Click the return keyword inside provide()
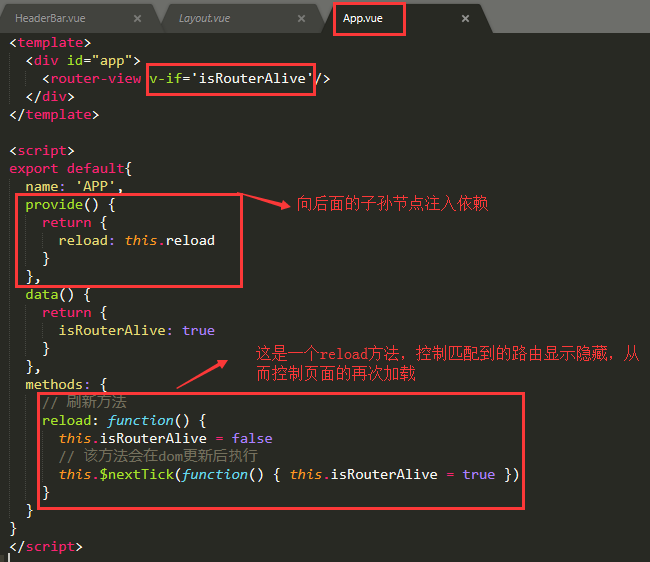Viewport: 650px width, 562px height. (x=67, y=223)
